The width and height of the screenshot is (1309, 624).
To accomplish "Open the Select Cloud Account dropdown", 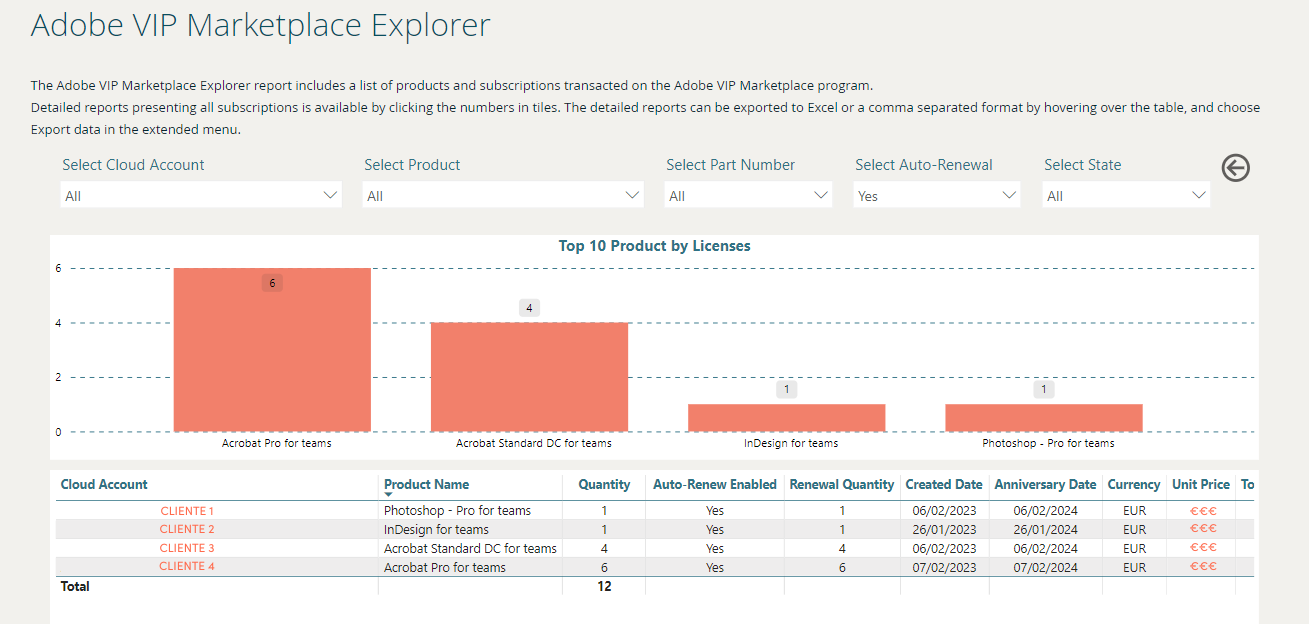I will tap(201, 196).
